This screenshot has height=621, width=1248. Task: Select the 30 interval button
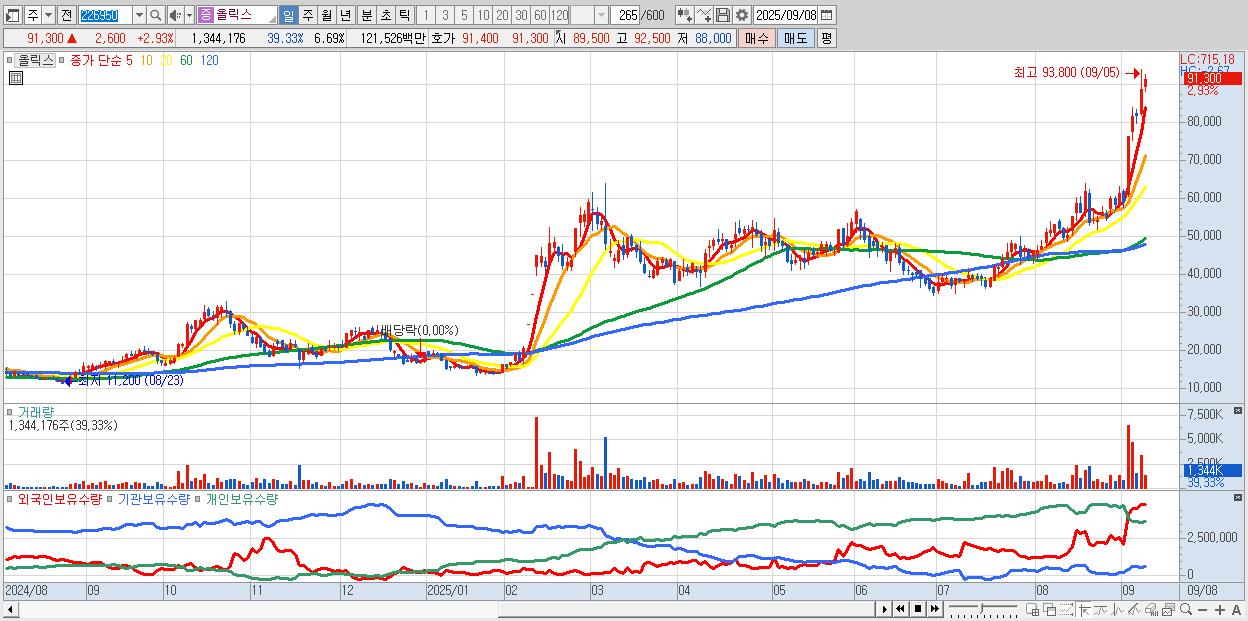(x=521, y=15)
